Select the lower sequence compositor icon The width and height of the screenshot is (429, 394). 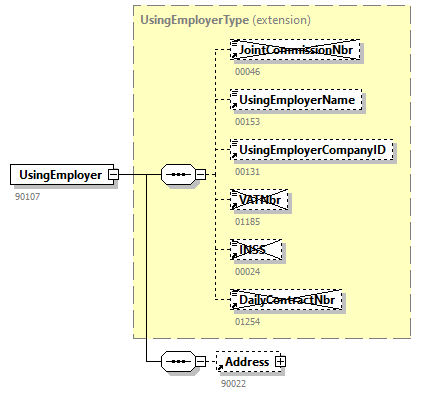click(178, 361)
